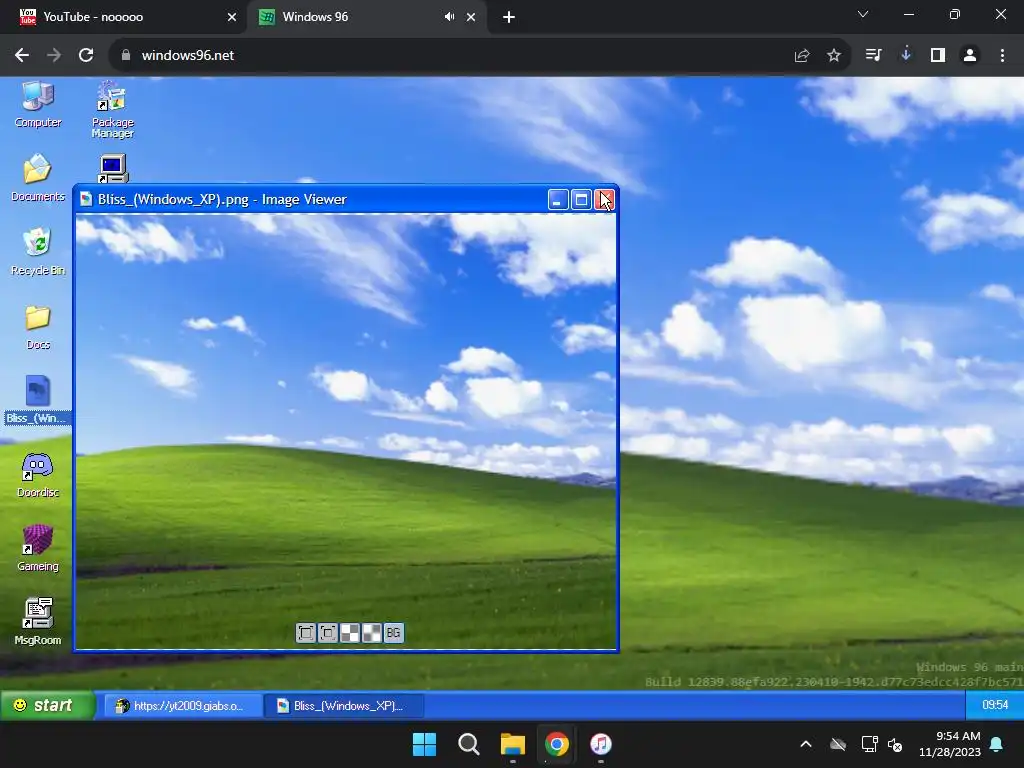Click the Image Viewer title bar file icon
The image size is (1024, 768).
click(86, 199)
